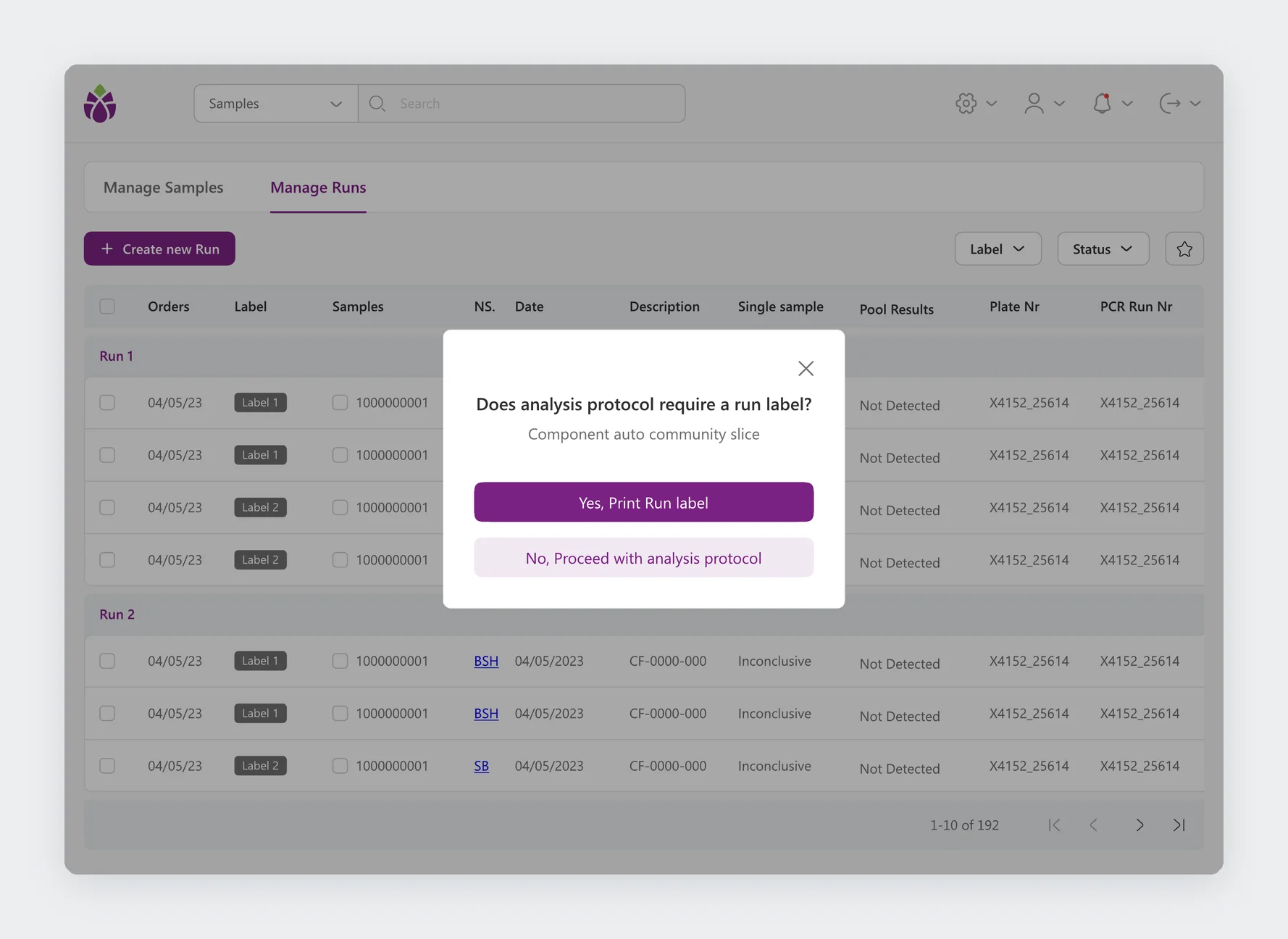1288x939 pixels.
Task: Select the Manage Runs tab
Action: tap(318, 187)
